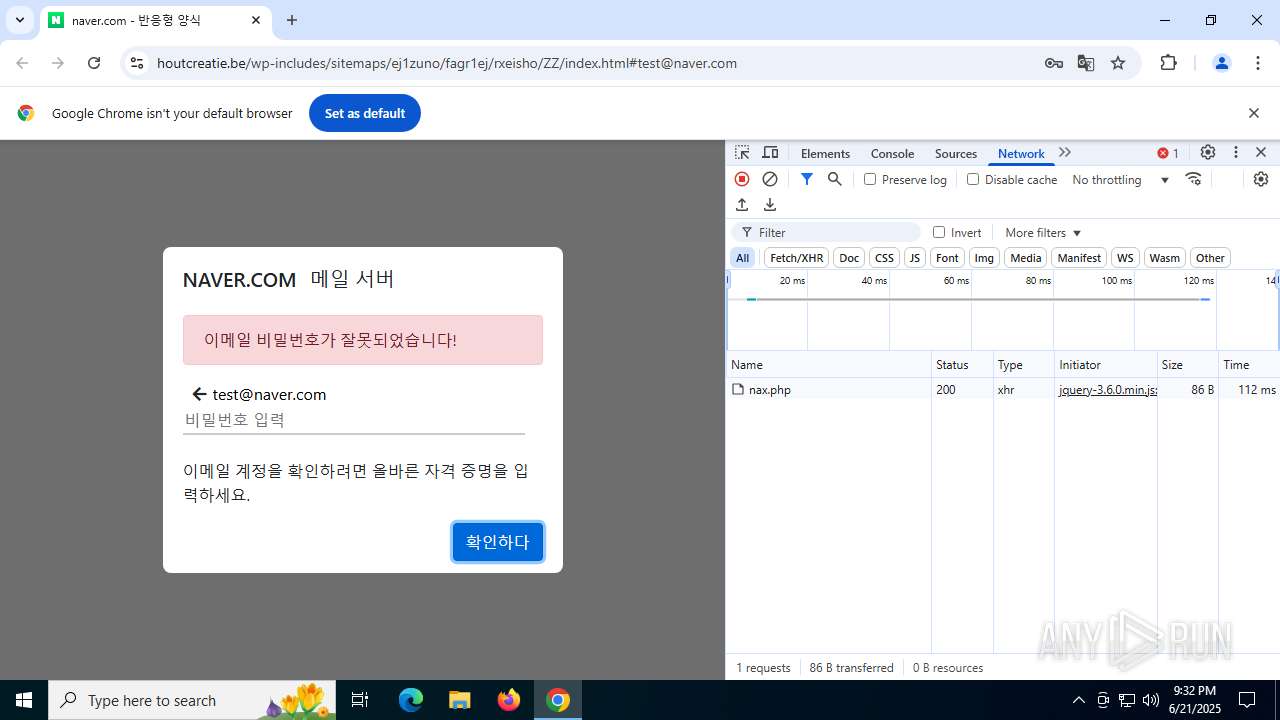Filter requests by Doc type
Viewport: 1280px width, 720px height.
coord(849,258)
